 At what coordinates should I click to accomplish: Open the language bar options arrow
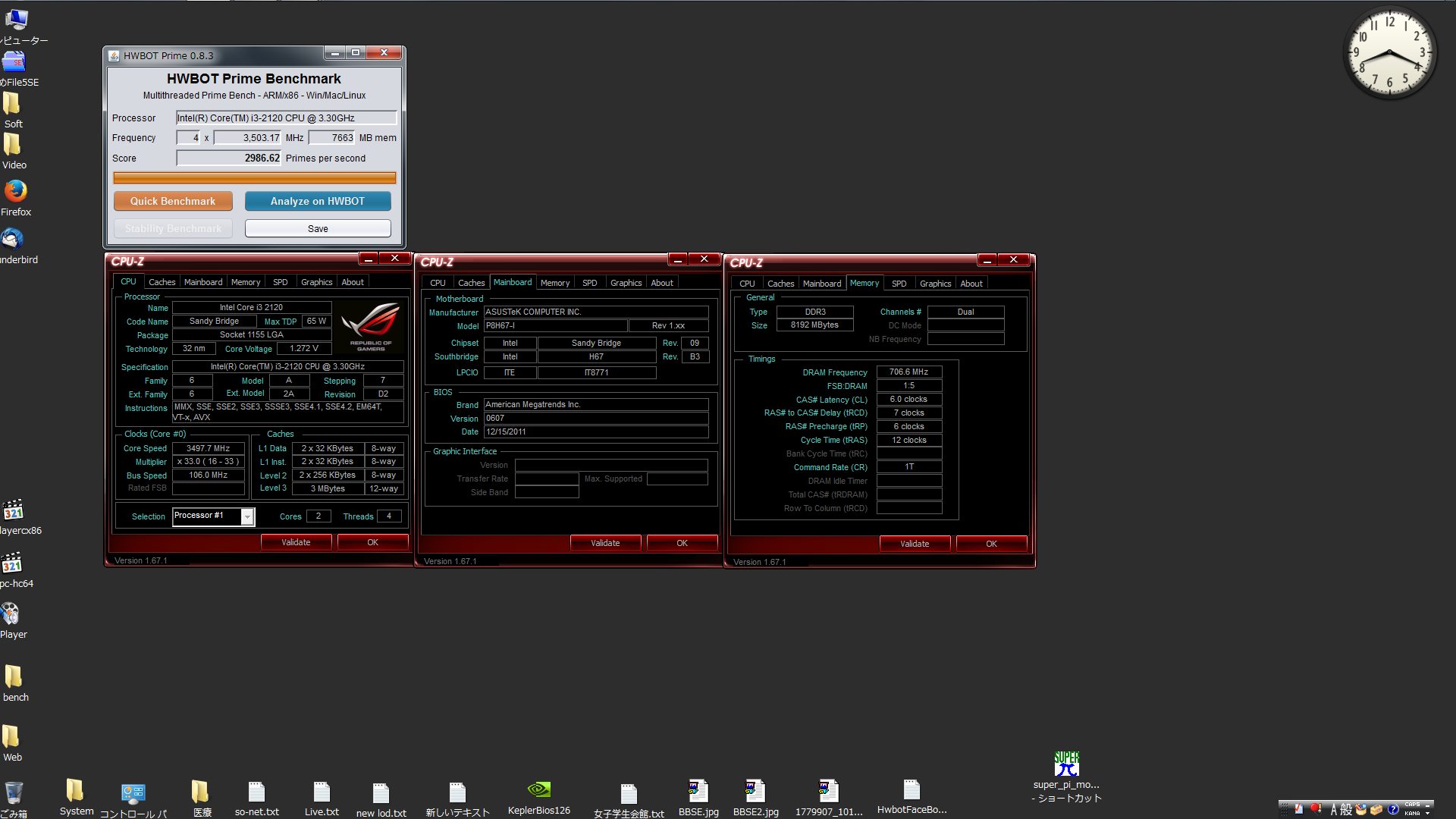(1427, 814)
